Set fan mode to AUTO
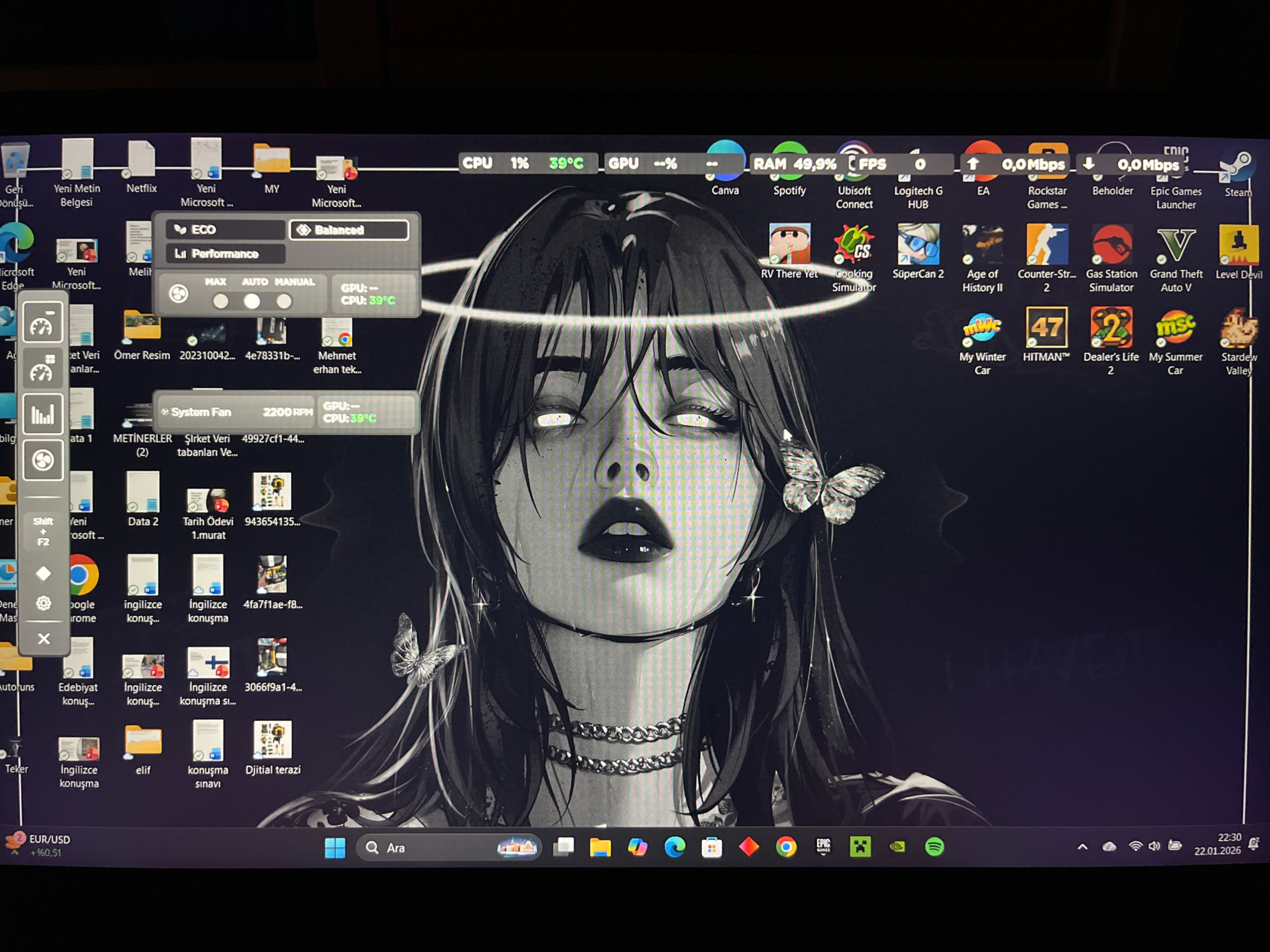Viewport: 1270px width, 952px height. pos(251,301)
